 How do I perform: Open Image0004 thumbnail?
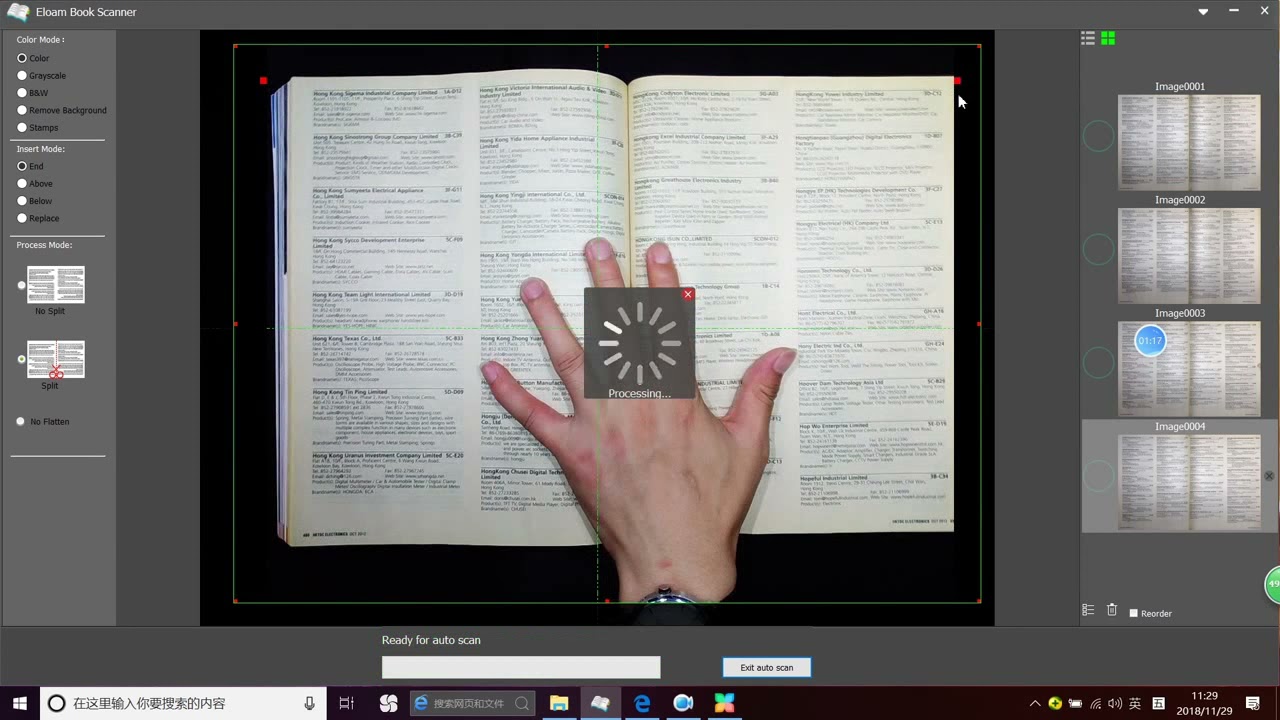tap(1189, 482)
